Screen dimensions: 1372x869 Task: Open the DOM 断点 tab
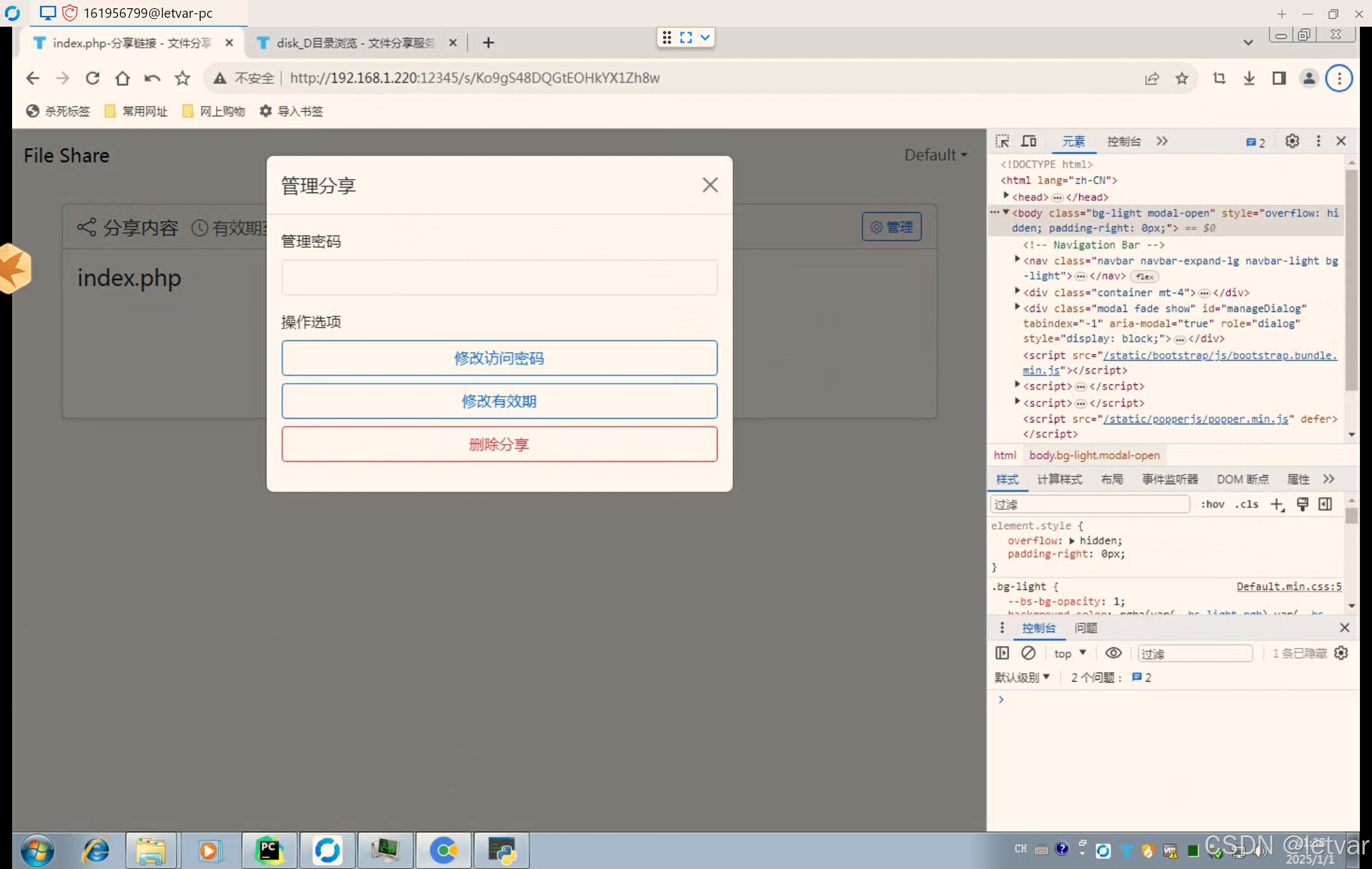1242,479
